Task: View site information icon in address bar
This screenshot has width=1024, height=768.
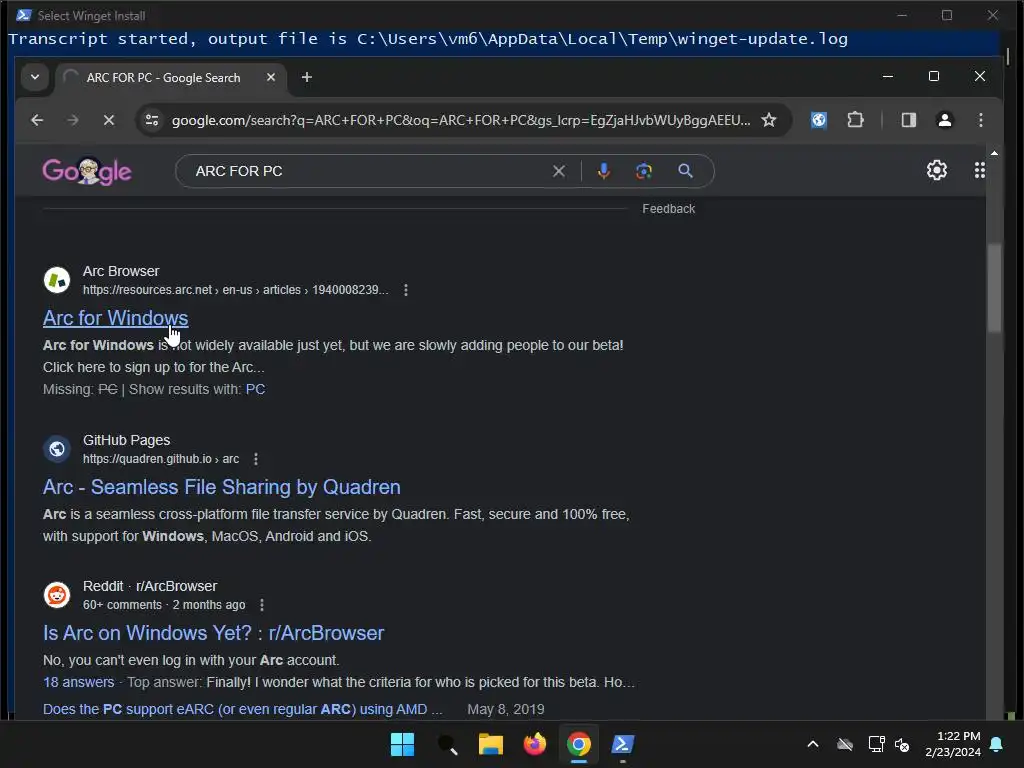Action: (152, 120)
